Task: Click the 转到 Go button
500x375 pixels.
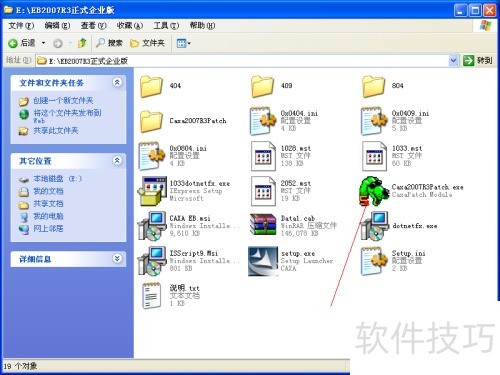Action: [478, 60]
